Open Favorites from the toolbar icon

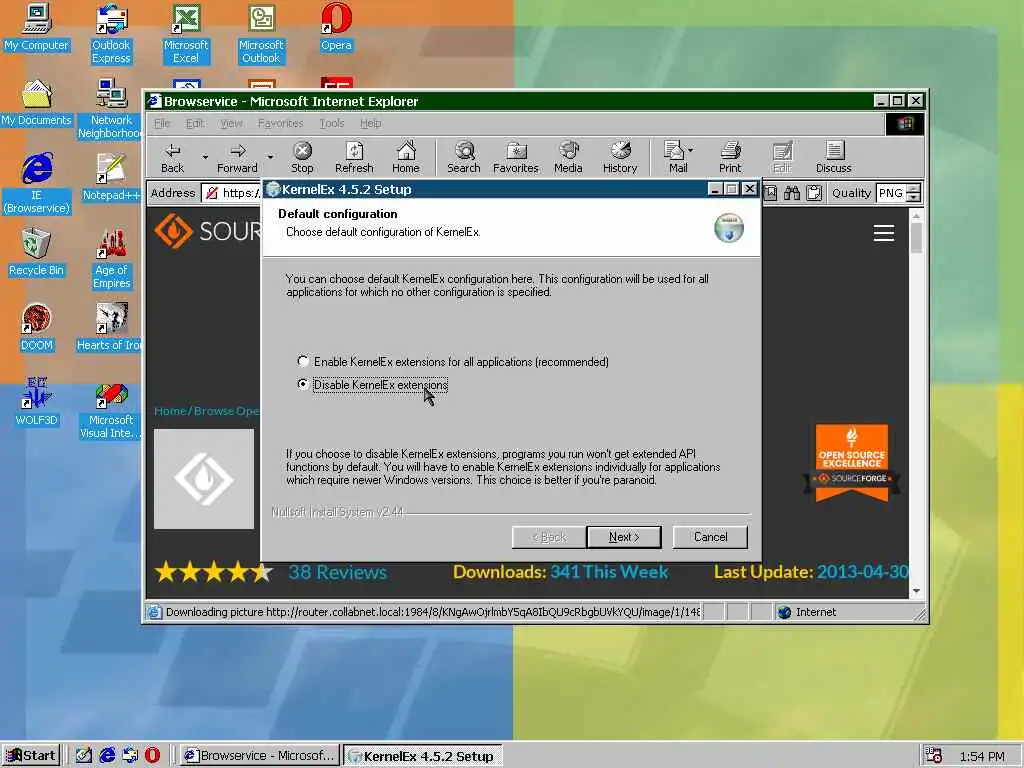(515, 158)
